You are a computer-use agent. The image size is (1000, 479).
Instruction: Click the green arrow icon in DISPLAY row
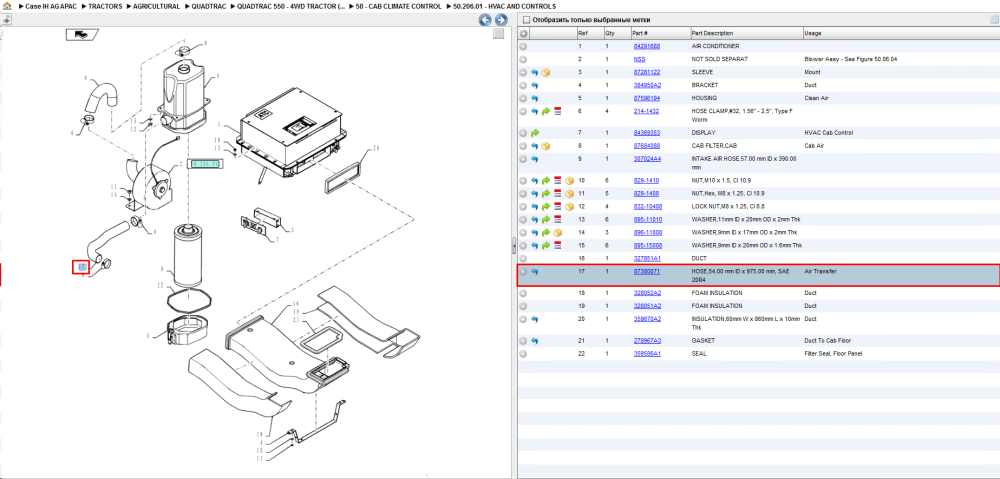(534, 133)
